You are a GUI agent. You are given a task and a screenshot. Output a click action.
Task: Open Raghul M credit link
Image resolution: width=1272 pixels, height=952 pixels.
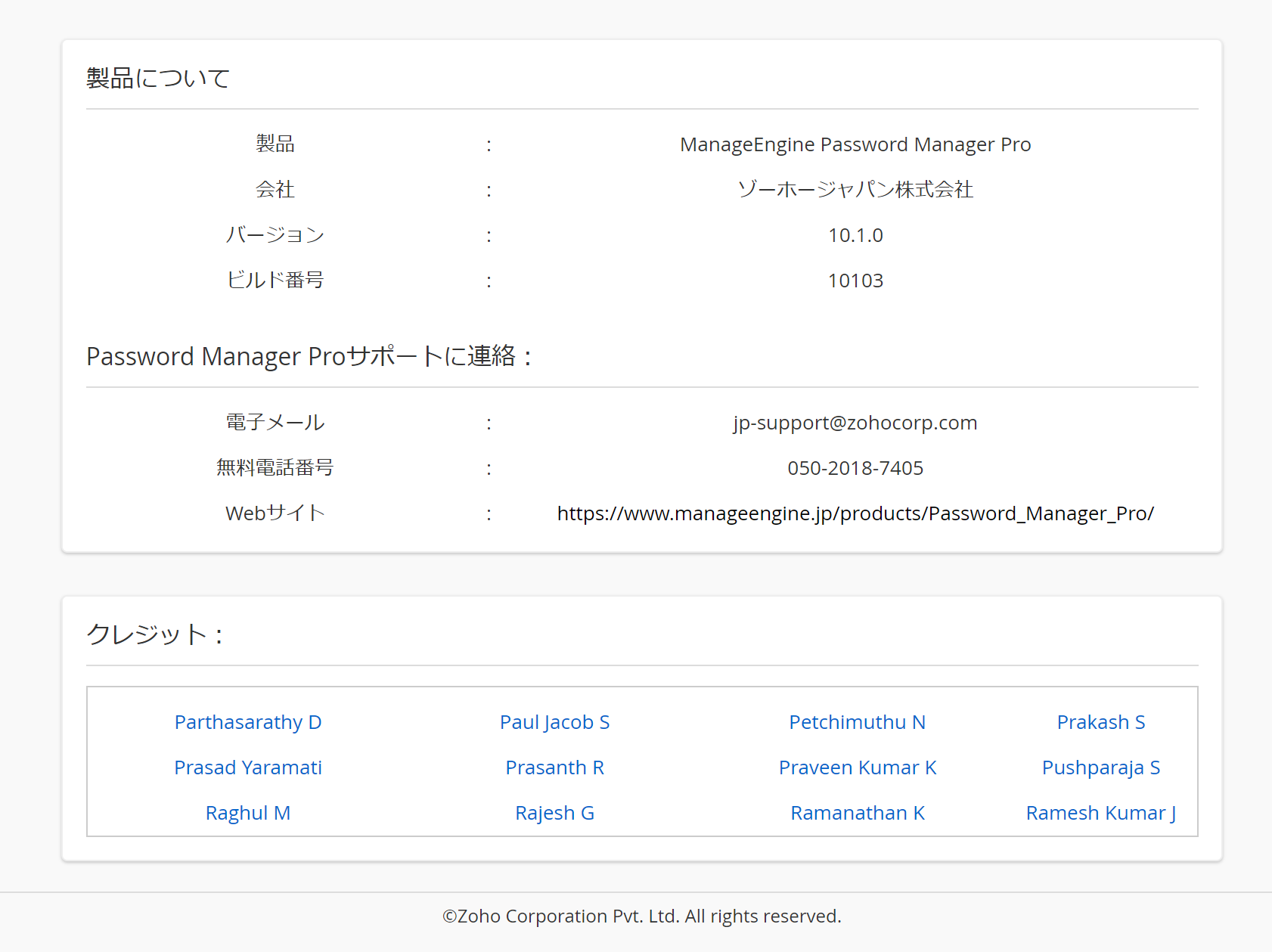248,813
